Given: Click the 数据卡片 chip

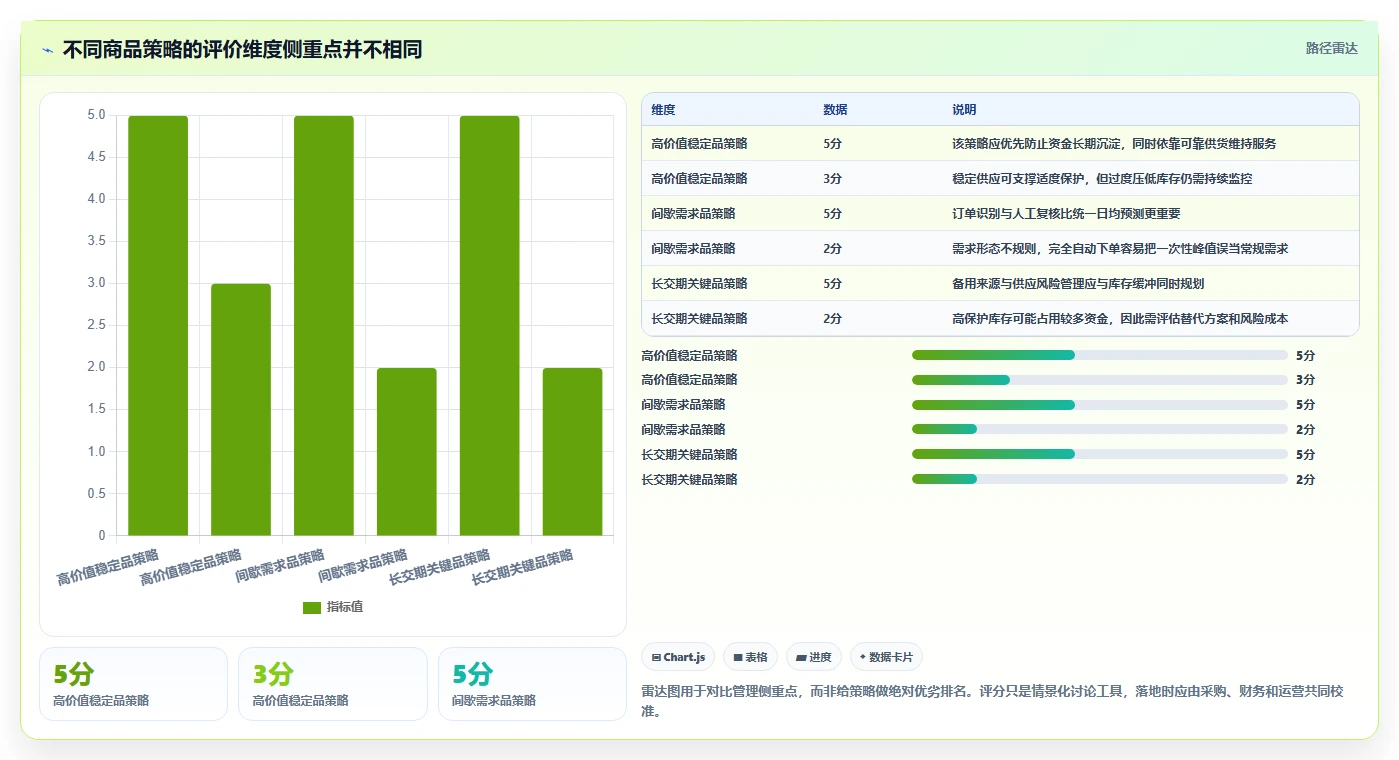Looking at the screenshot, I should (x=886, y=657).
